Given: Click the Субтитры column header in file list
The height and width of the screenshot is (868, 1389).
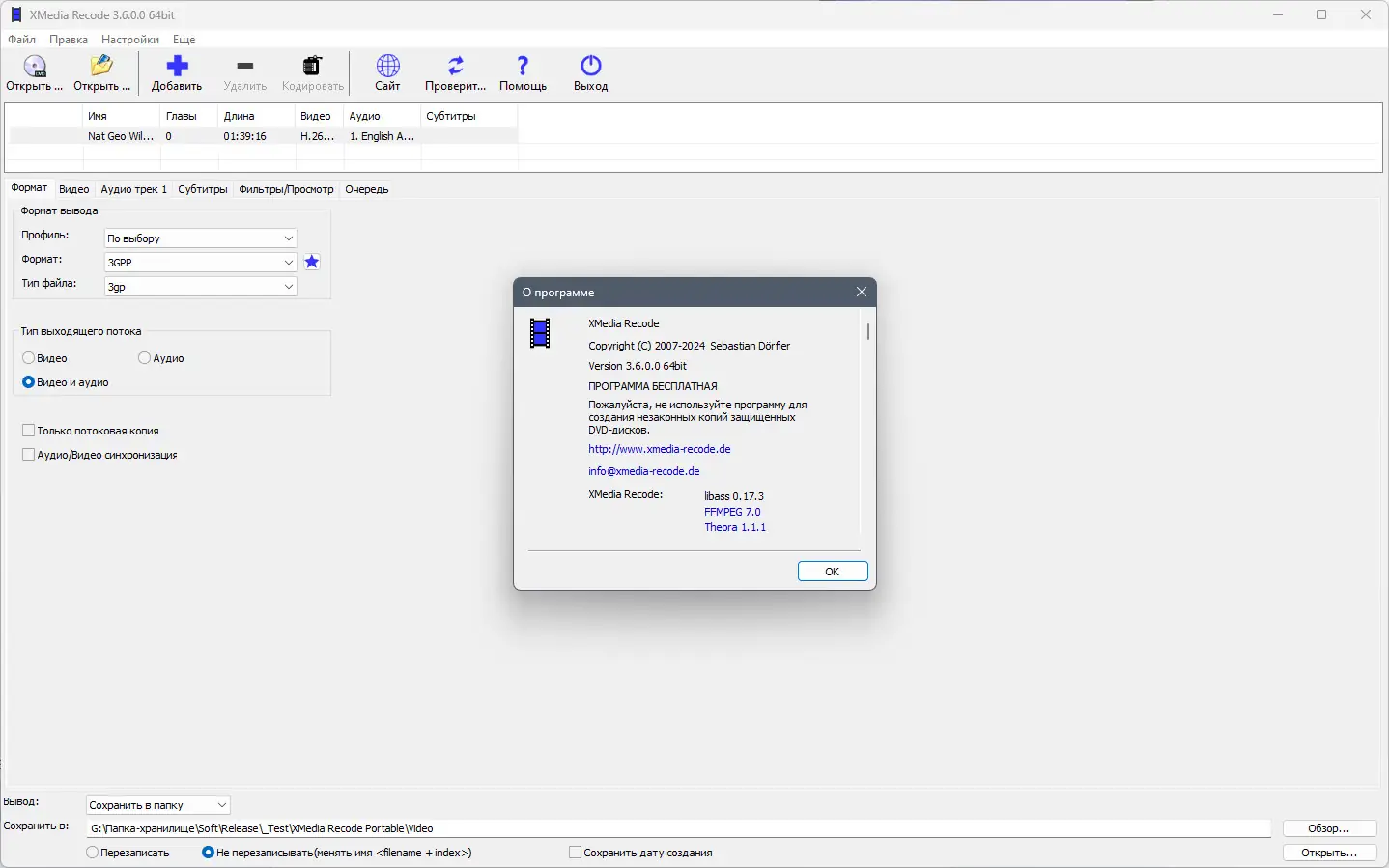Looking at the screenshot, I should click(x=469, y=116).
